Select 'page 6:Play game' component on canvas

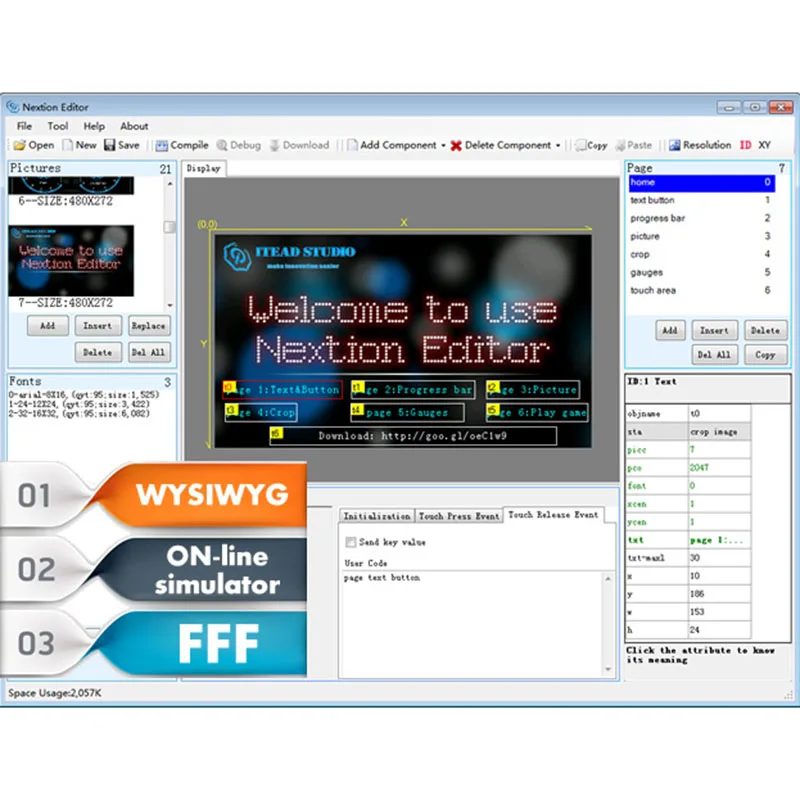pyautogui.click(x=537, y=412)
